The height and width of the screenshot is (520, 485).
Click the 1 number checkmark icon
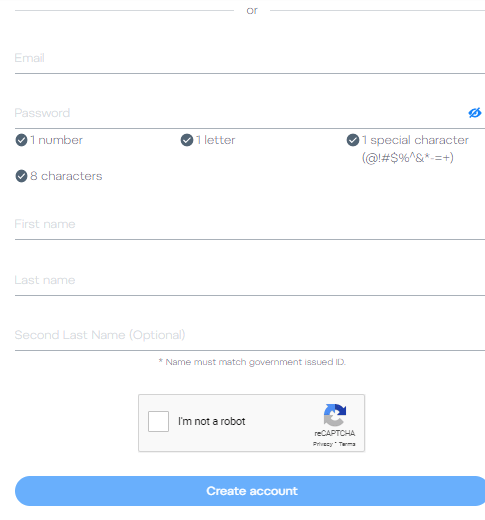tap(21, 140)
